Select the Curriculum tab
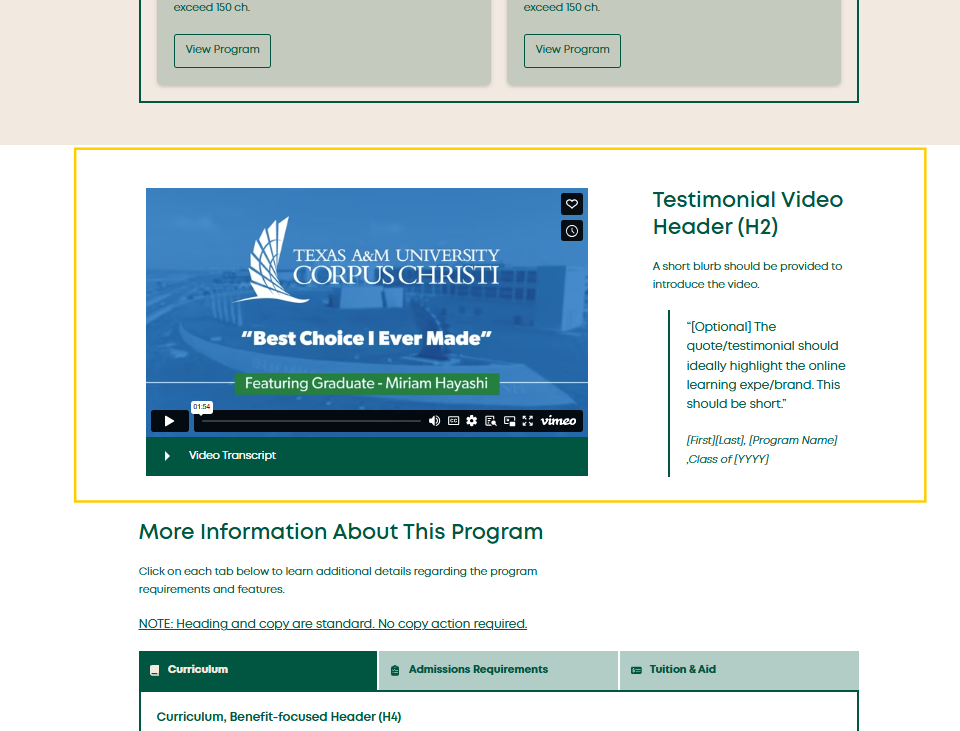Viewport: 960px width, 731px height. 258,670
